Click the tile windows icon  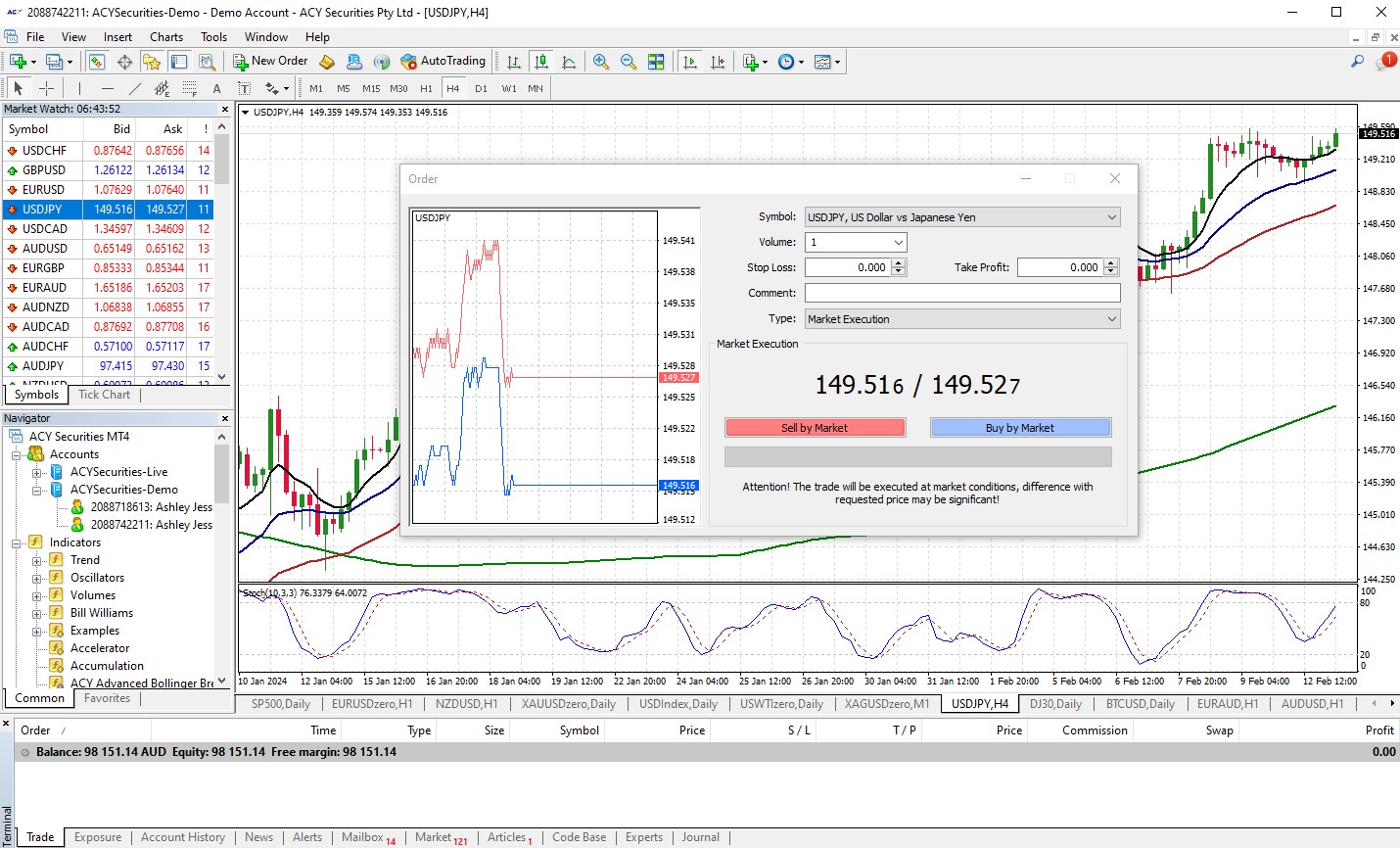click(656, 62)
